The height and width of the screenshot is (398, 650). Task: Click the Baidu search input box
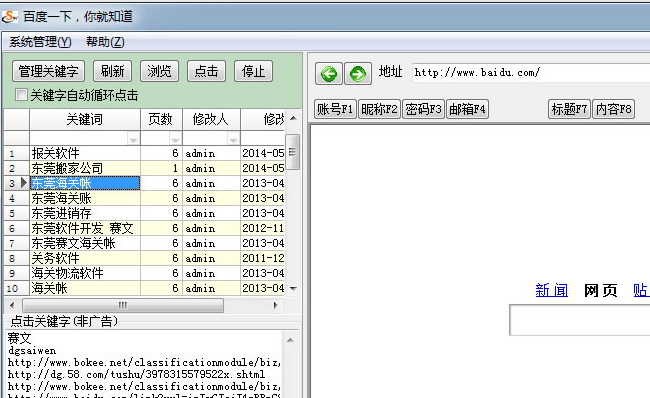click(580, 320)
